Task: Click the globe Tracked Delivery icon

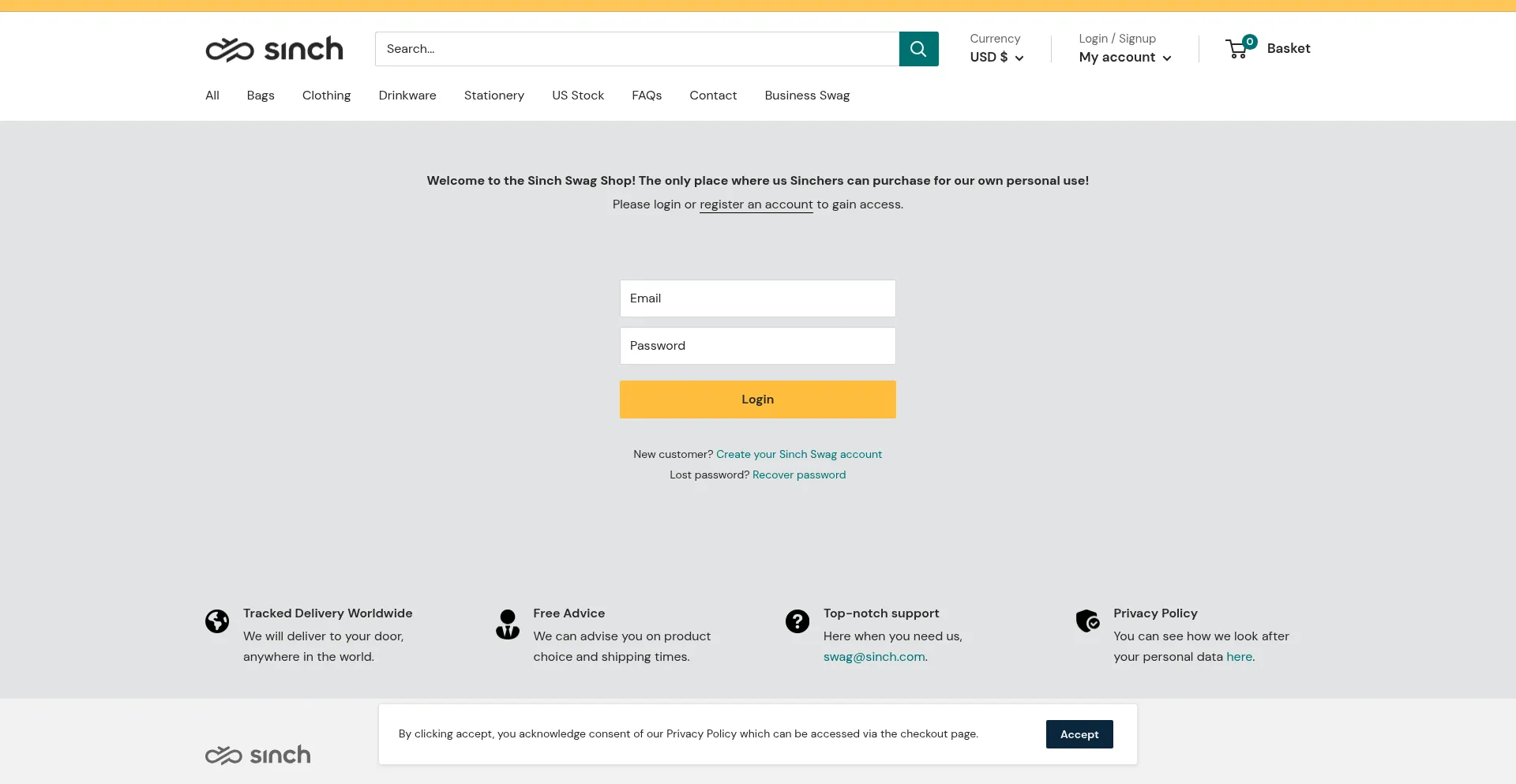Action: [217, 621]
